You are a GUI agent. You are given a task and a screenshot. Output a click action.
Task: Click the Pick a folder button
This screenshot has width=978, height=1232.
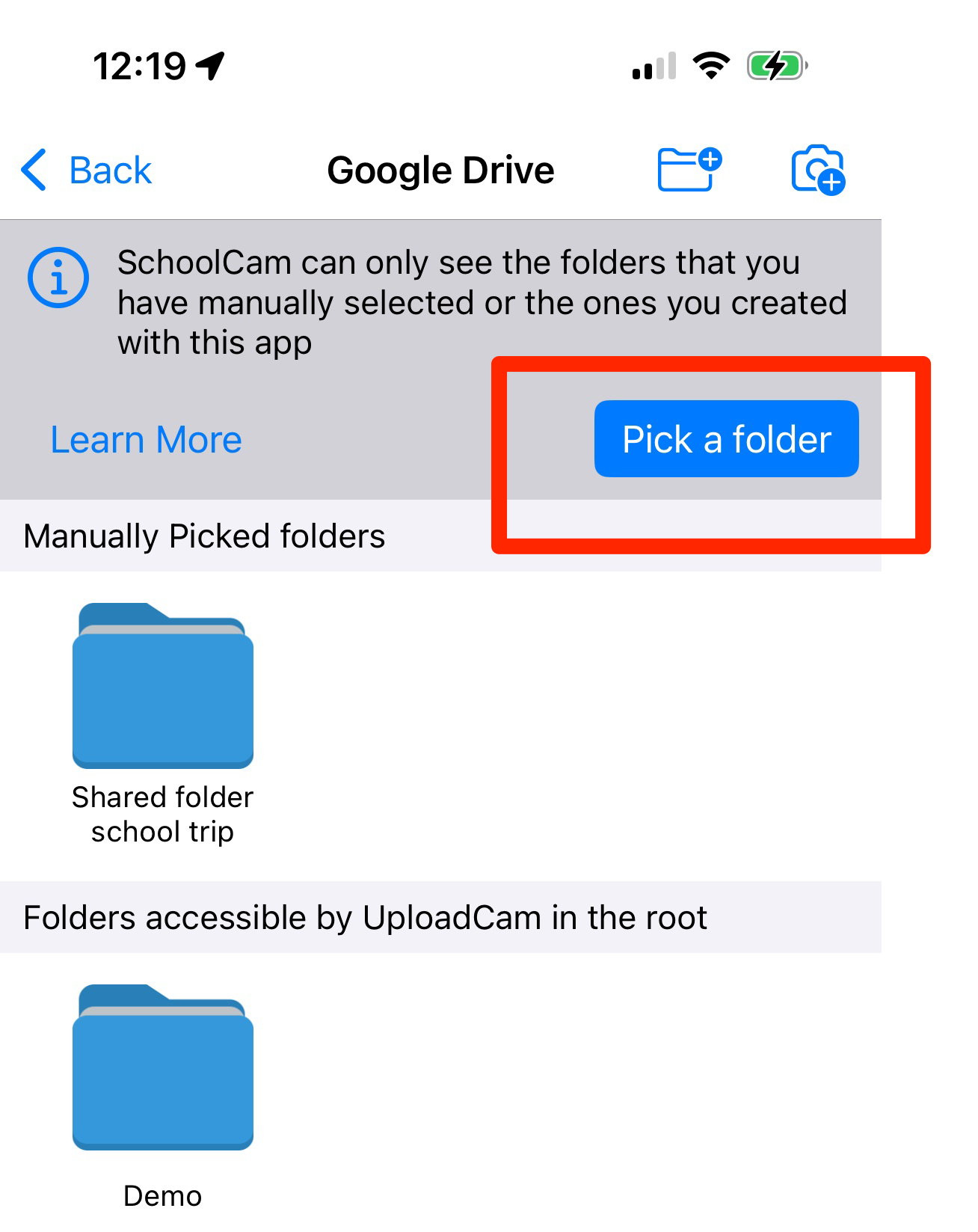pyautogui.click(x=726, y=439)
